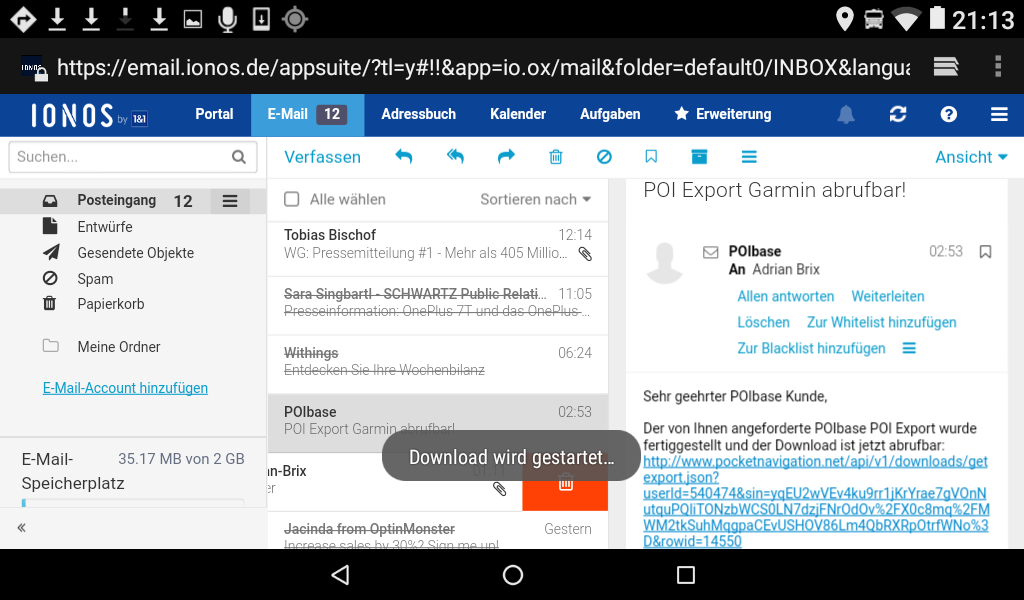Click the notification bell icon
Screen dimensions: 1024x600
pos(846,114)
